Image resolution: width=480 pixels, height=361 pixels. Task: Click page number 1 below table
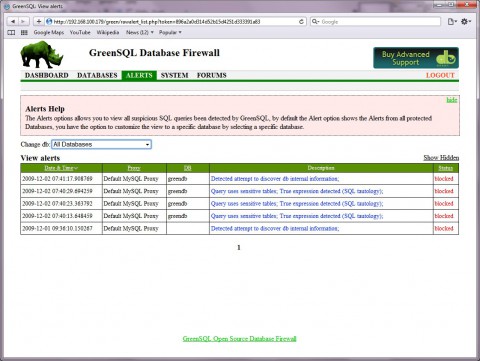pyautogui.click(x=239, y=248)
